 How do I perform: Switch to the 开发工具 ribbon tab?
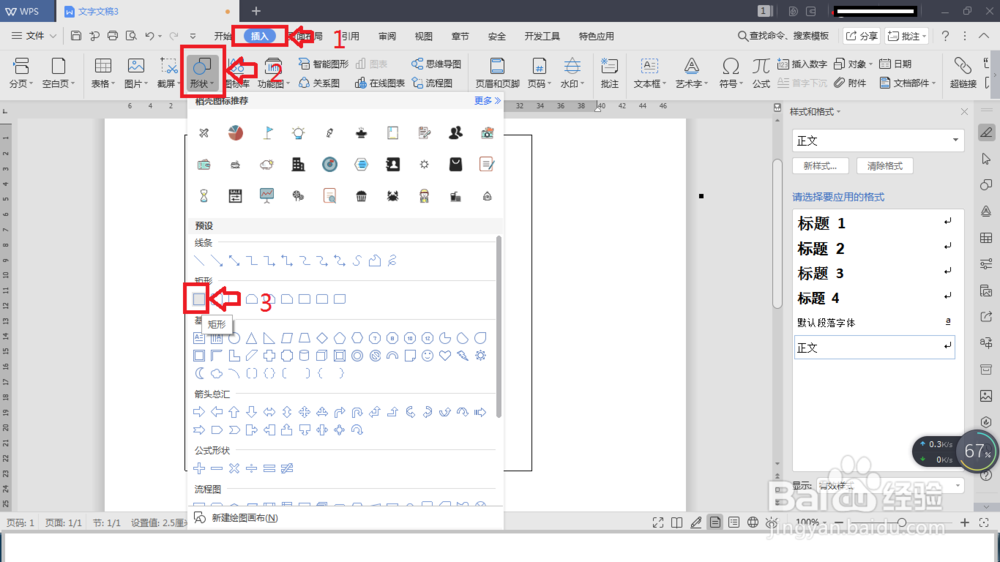542,36
